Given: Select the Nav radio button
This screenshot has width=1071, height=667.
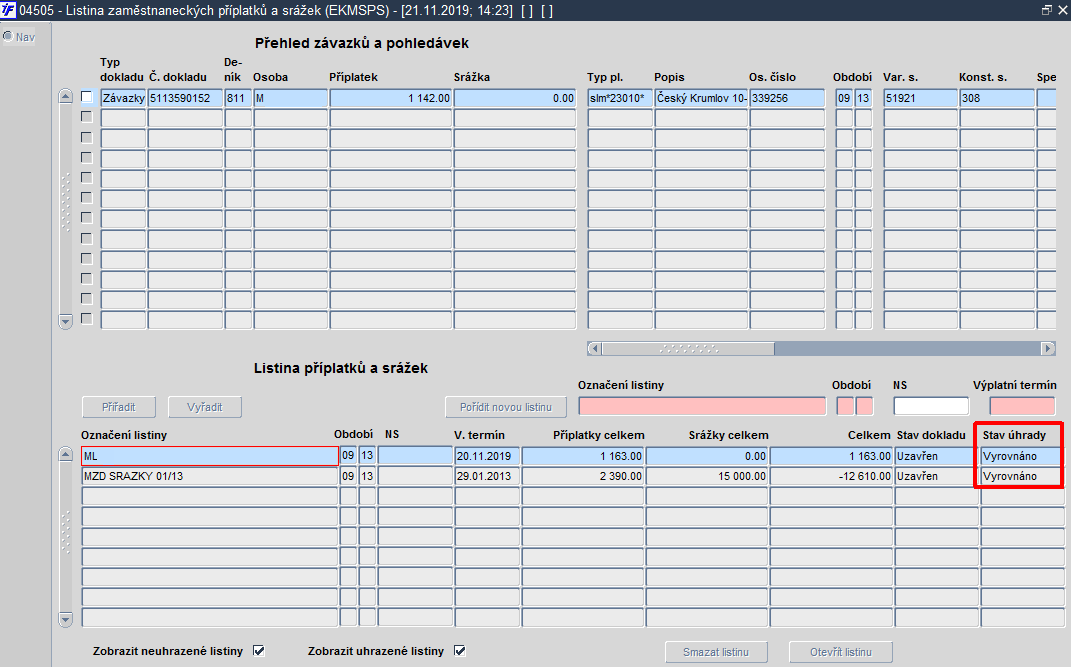Looking at the screenshot, I should pos(8,36).
